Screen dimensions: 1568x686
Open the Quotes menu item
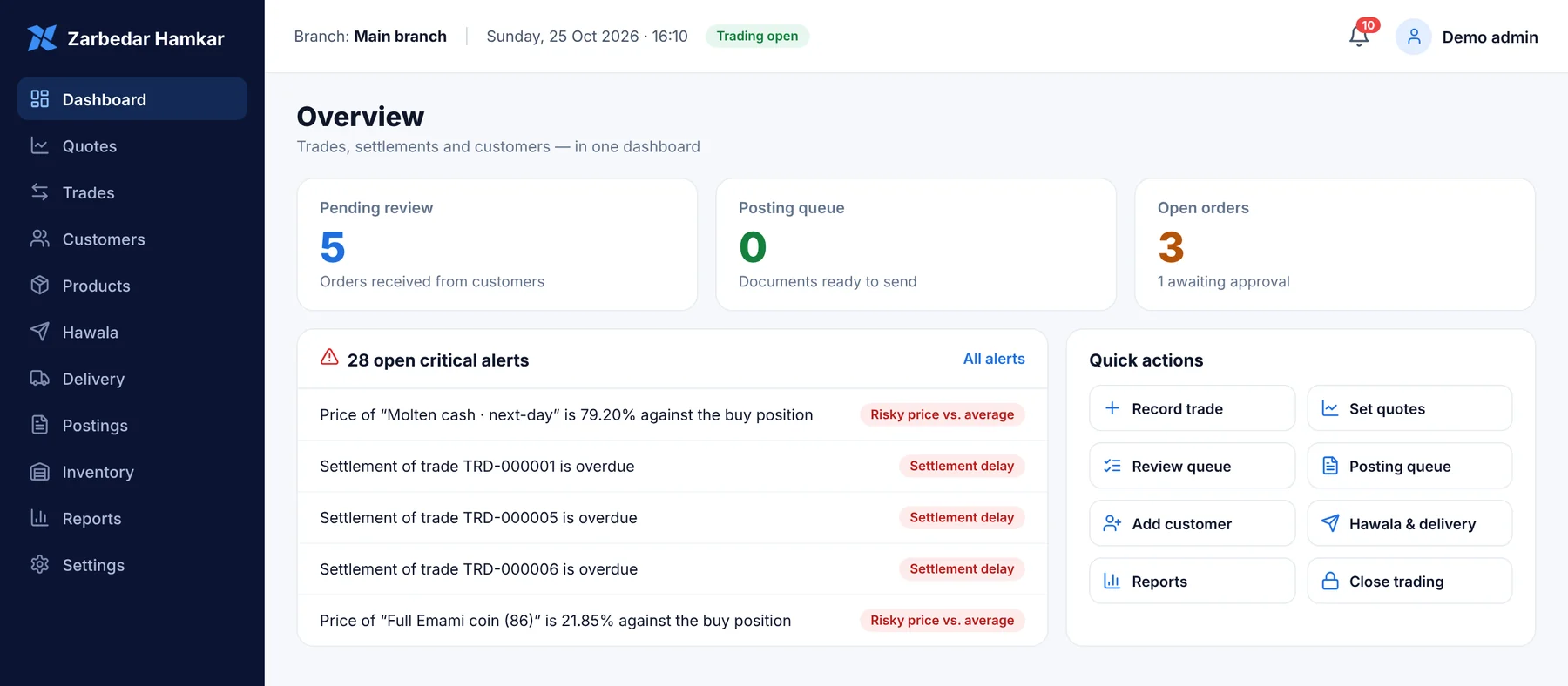click(132, 146)
